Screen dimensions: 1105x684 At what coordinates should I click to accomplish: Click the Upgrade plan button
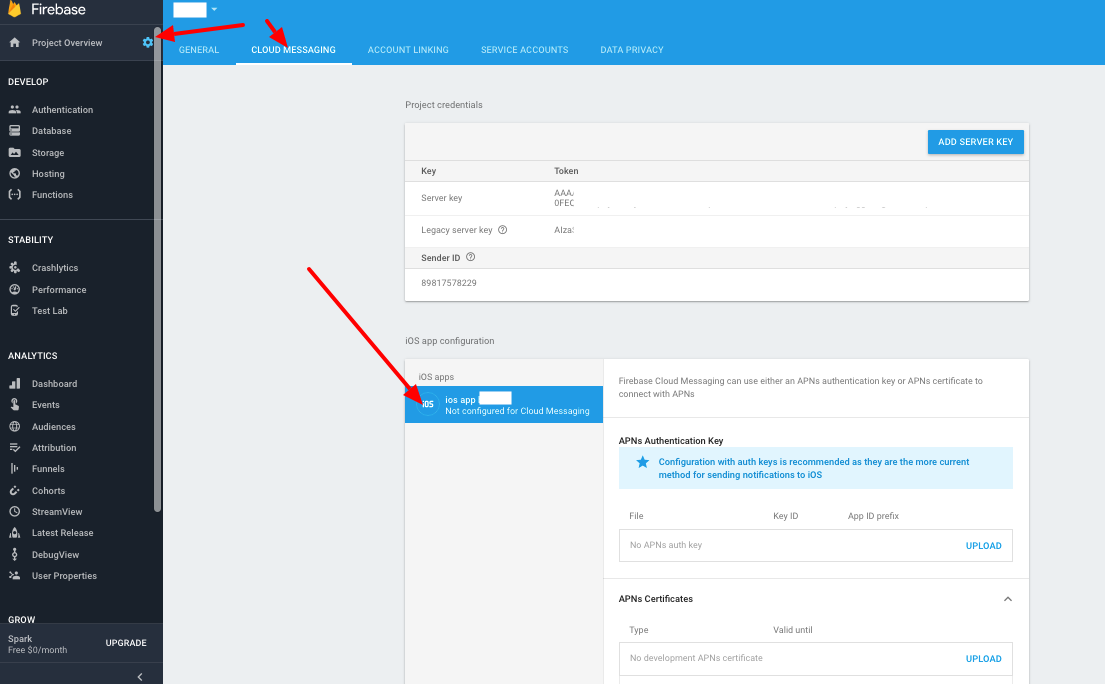coord(126,642)
